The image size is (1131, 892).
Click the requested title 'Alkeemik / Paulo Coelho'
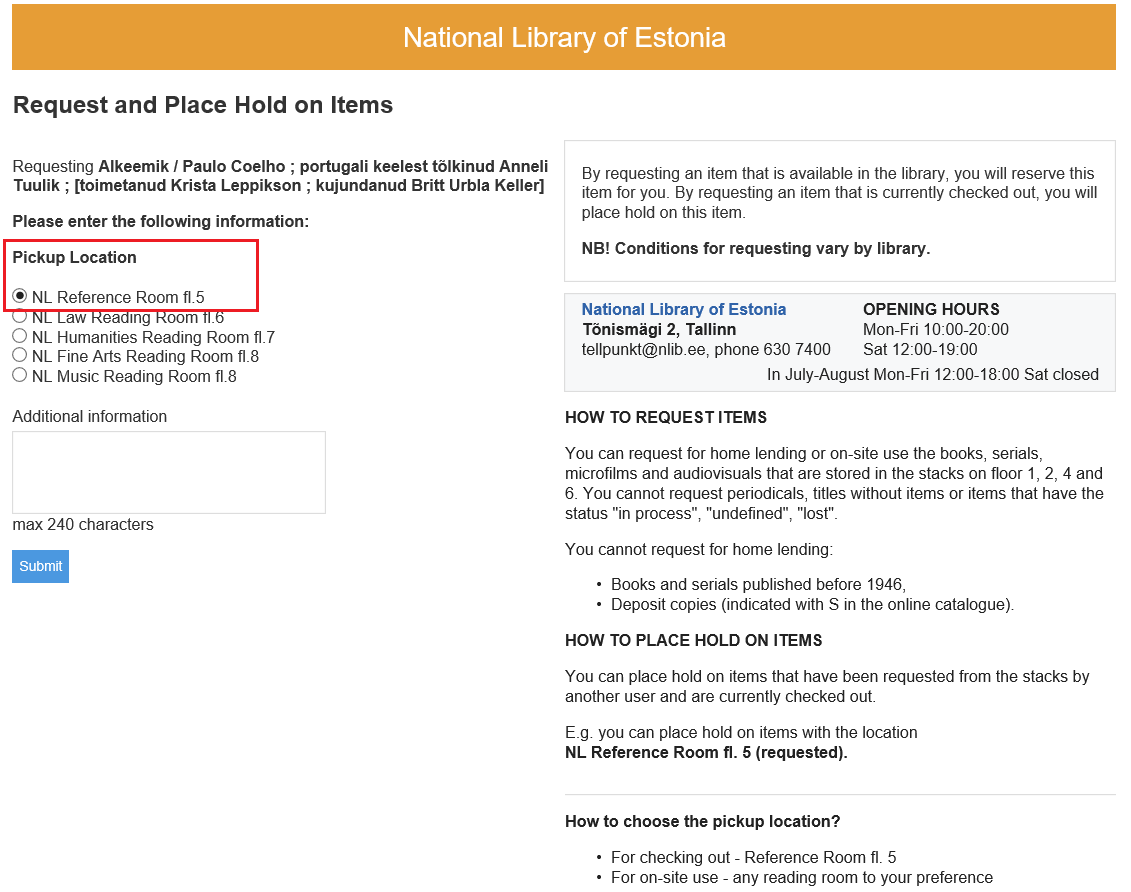point(192,167)
